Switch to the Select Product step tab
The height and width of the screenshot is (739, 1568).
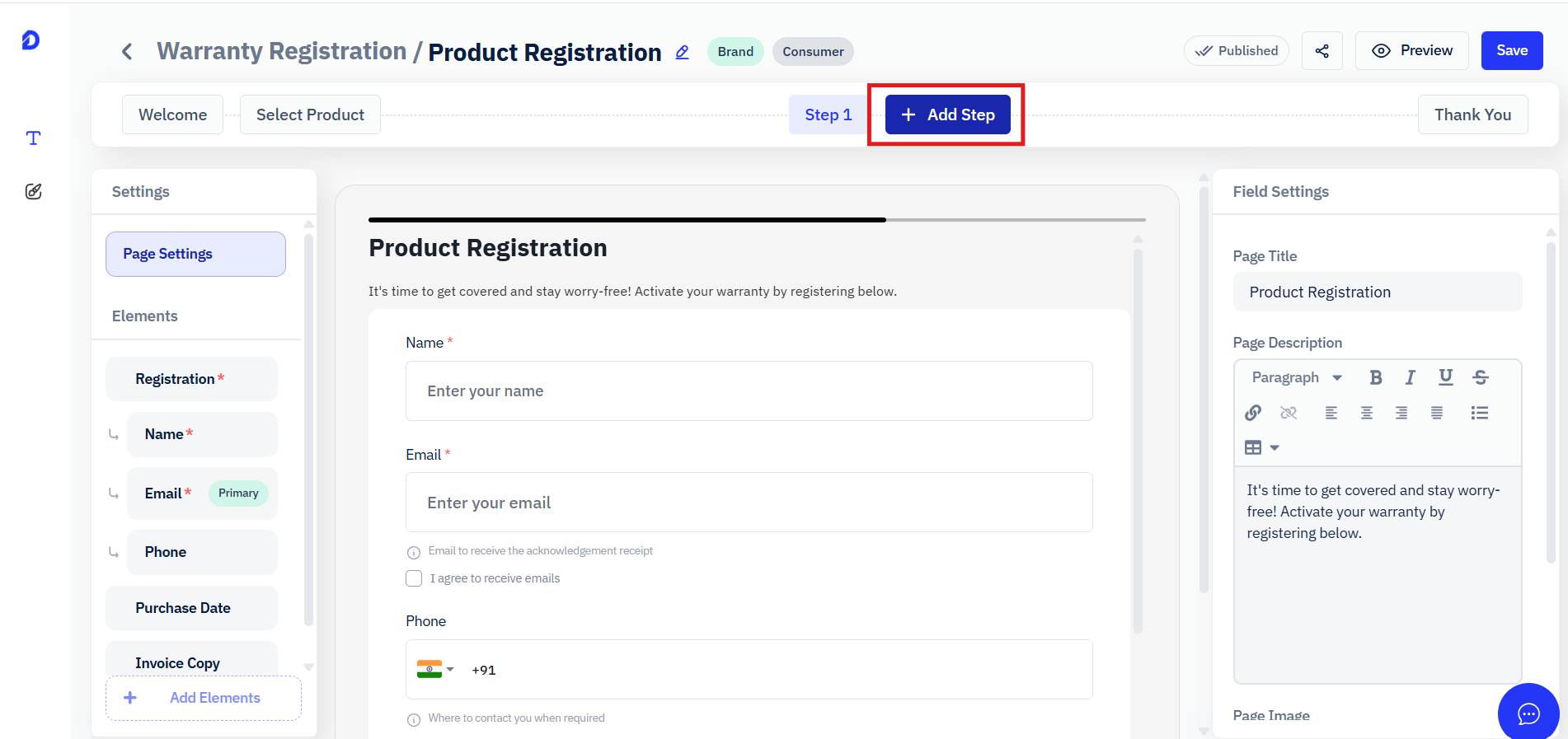(310, 115)
